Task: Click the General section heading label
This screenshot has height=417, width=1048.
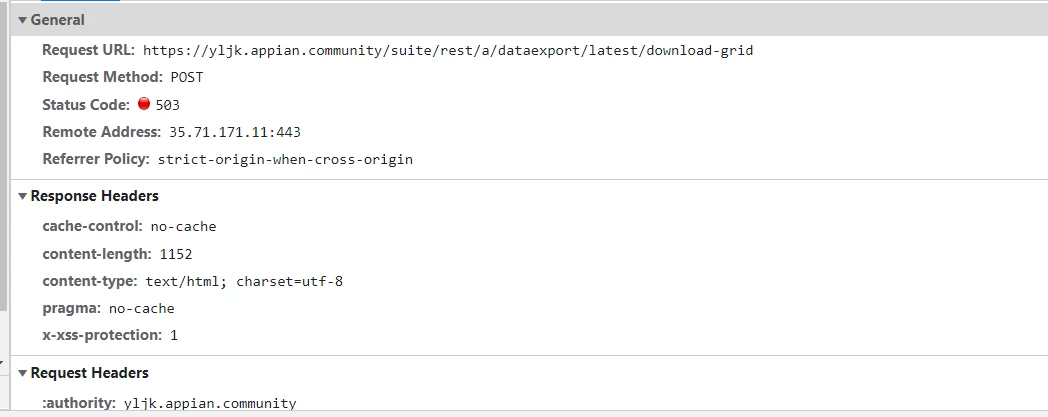Action: tap(57, 20)
